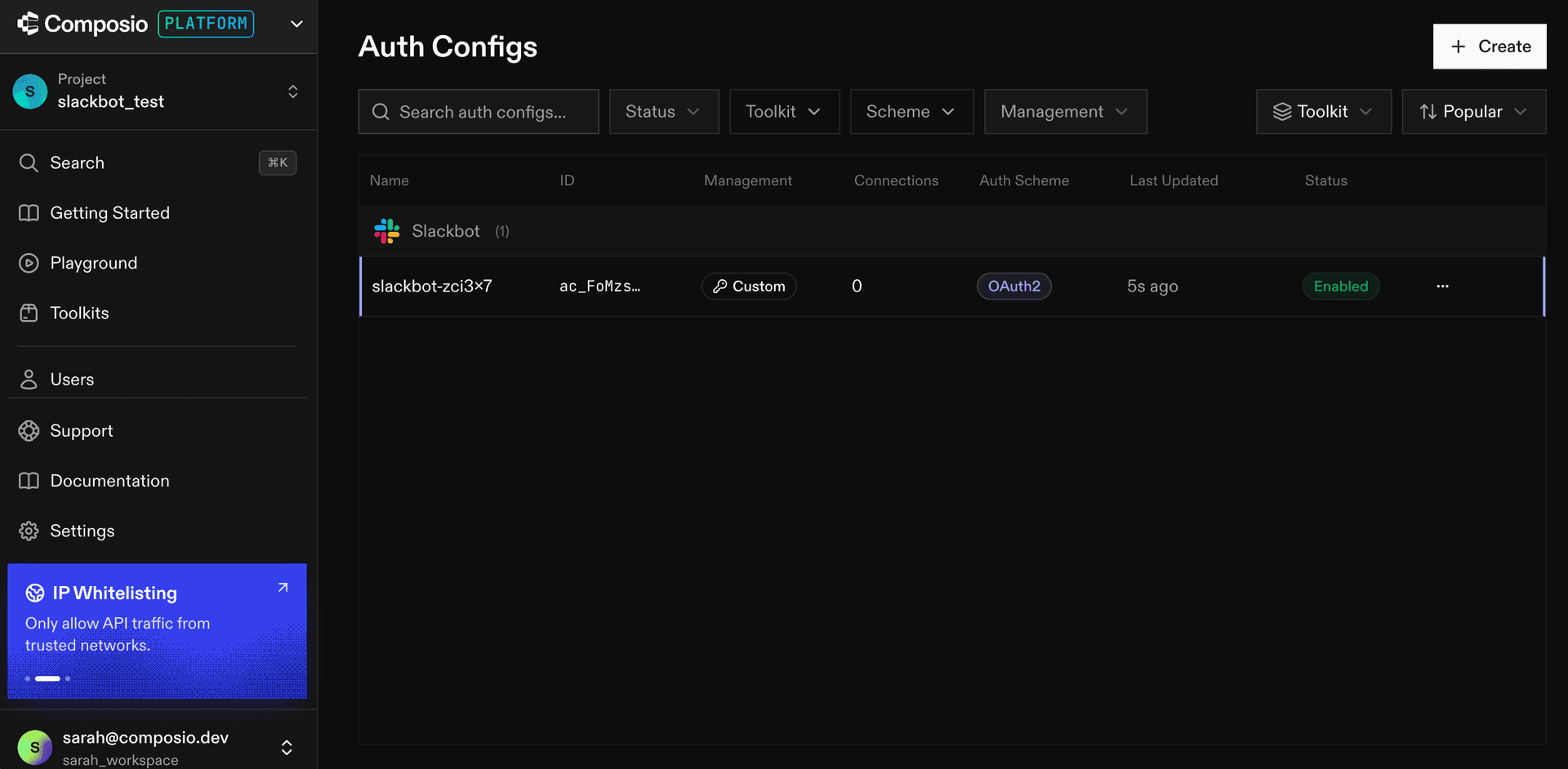Open the IP Whitelisting banner
1568x769 pixels.
pos(158,631)
